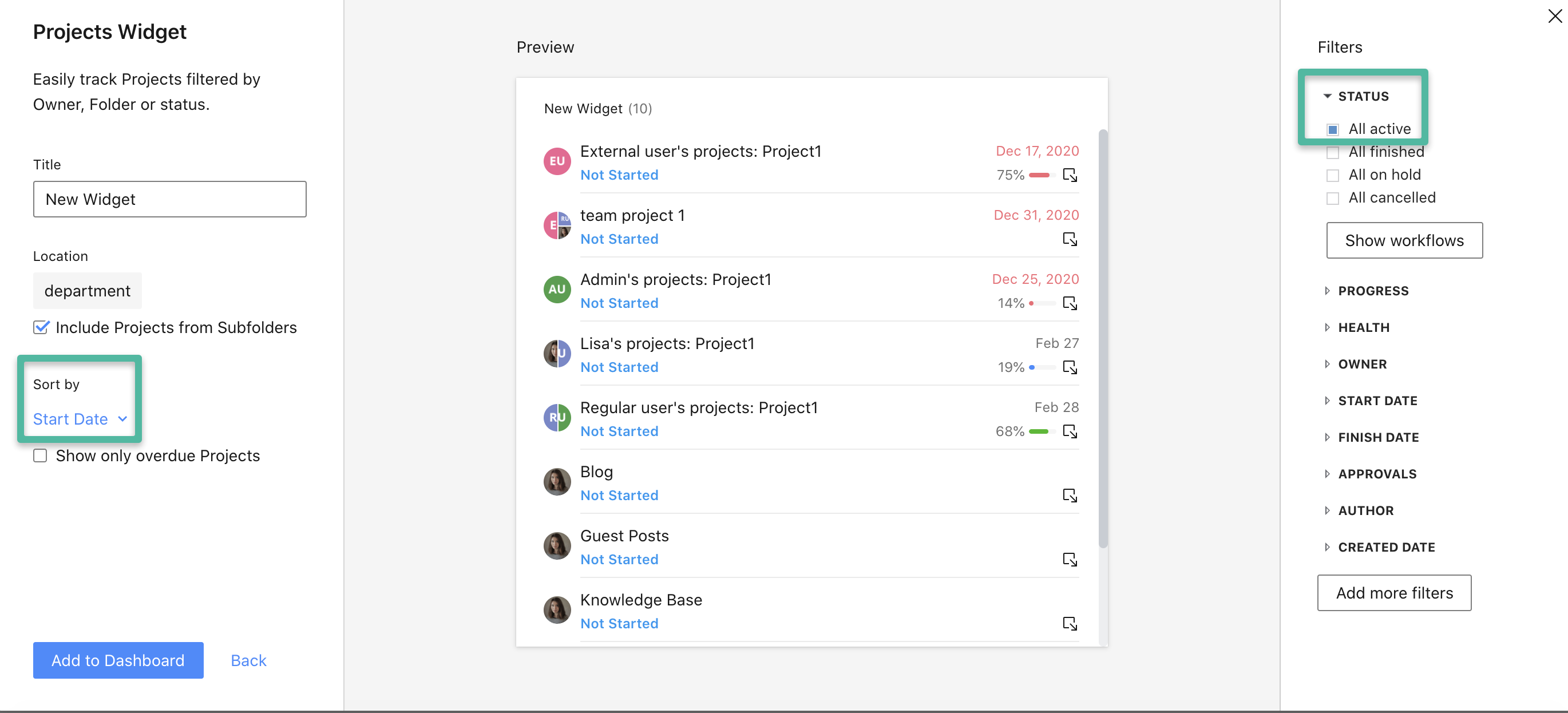Click the Add to Dashboard button
The image size is (1568, 713).
click(x=118, y=660)
